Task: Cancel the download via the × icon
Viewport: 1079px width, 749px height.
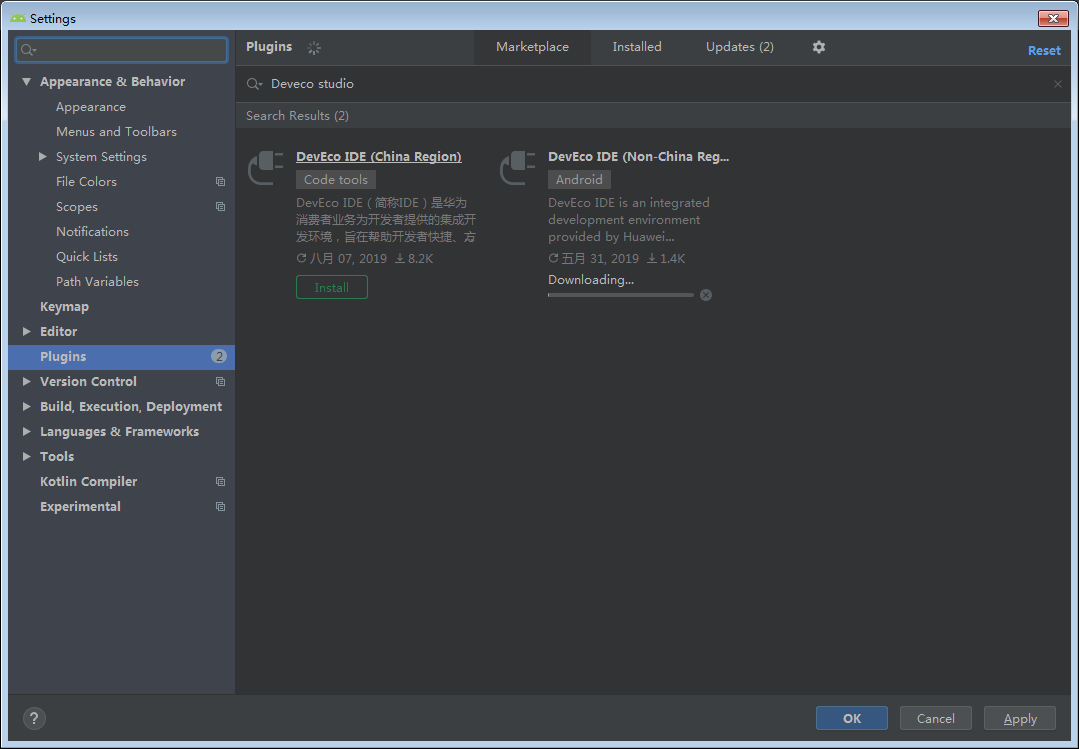Action: pyautogui.click(x=705, y=295)
